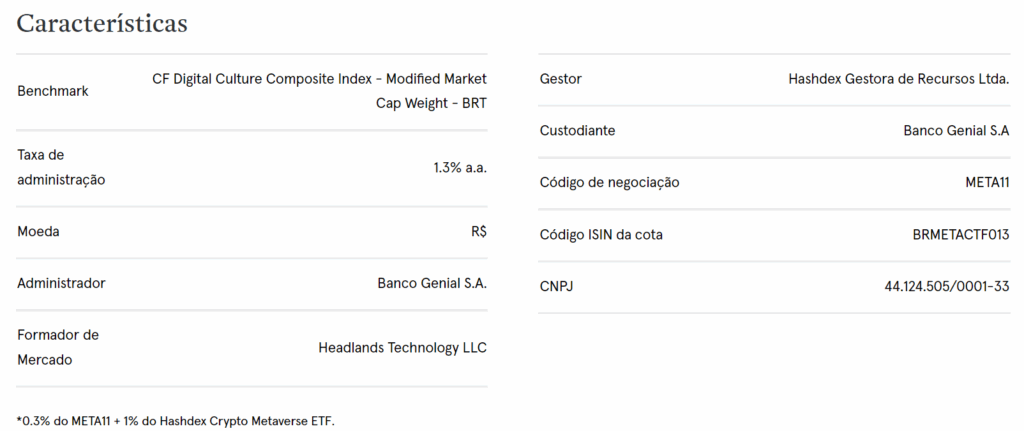Click the Gestor row label
Image resolution: width=1024 pixels, height=431 pixels.
pos(560,79)
